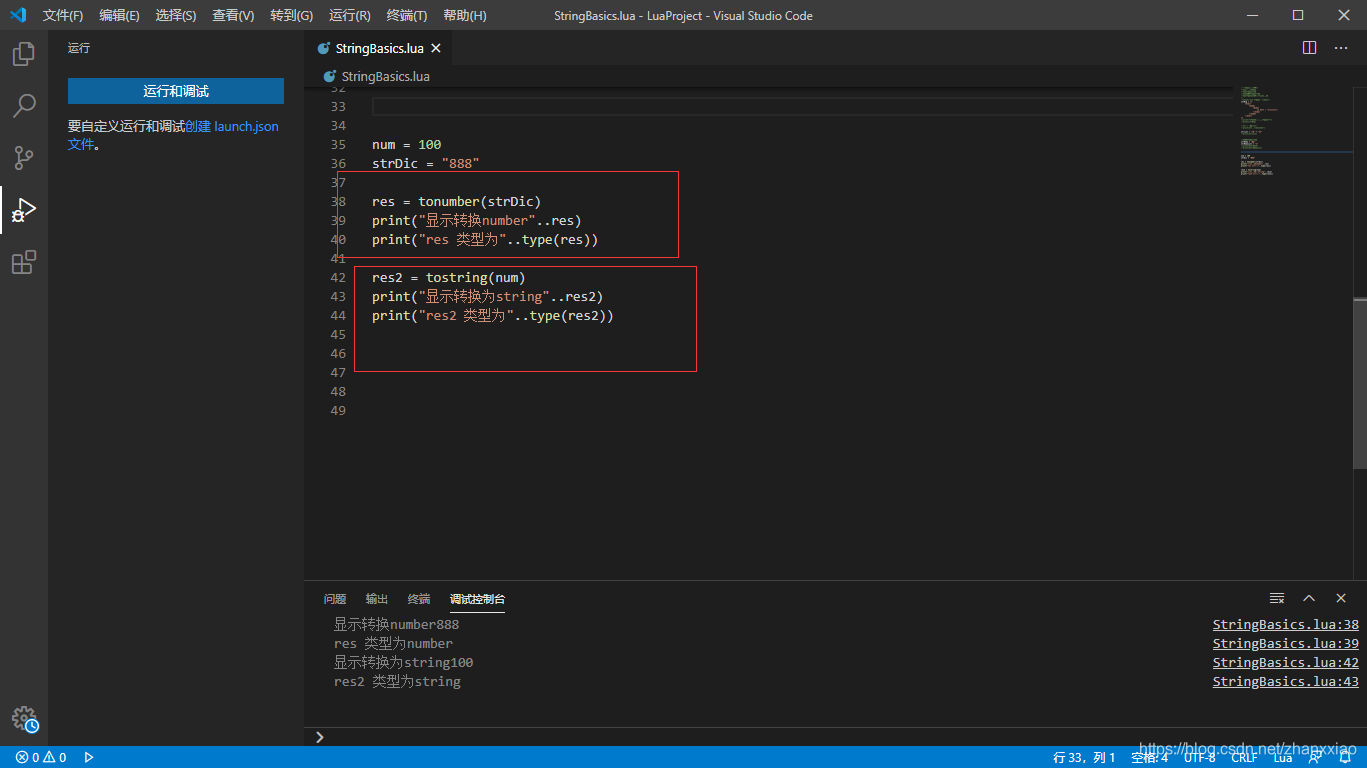Screen dimensions: 1367x768
Task: Open the Explorer view in activity bar
Action: pos(24,54)
